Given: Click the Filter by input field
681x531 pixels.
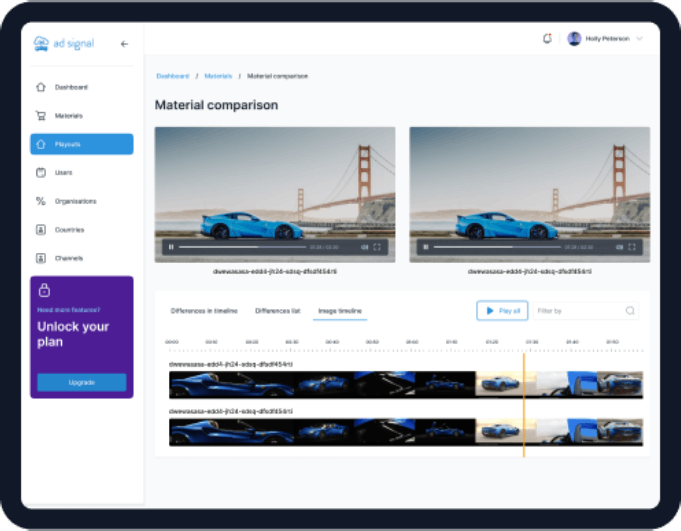Looking at the screenshot, I should [x=578, y=311].
